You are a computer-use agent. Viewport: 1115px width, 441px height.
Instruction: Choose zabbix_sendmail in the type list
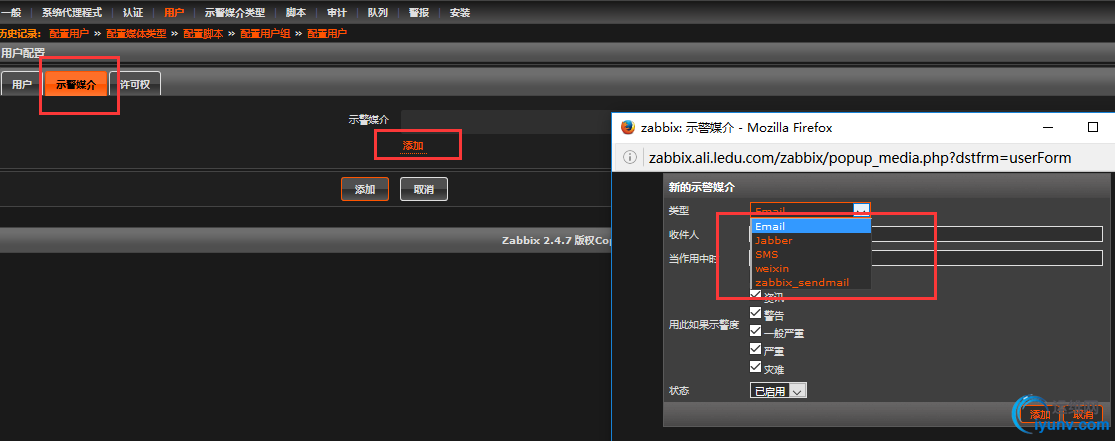[x=811, y=282]
